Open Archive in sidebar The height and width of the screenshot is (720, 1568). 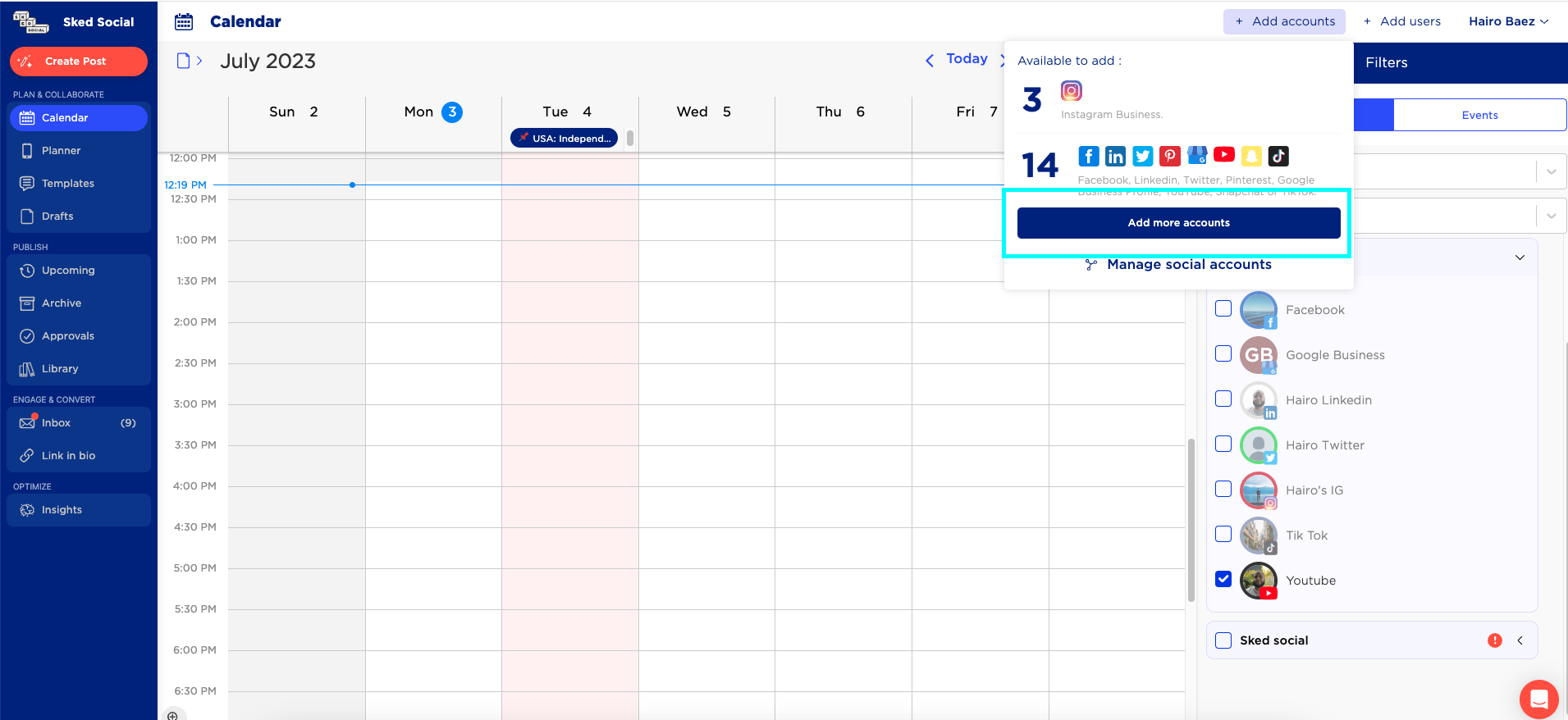(x=79, y=303)
